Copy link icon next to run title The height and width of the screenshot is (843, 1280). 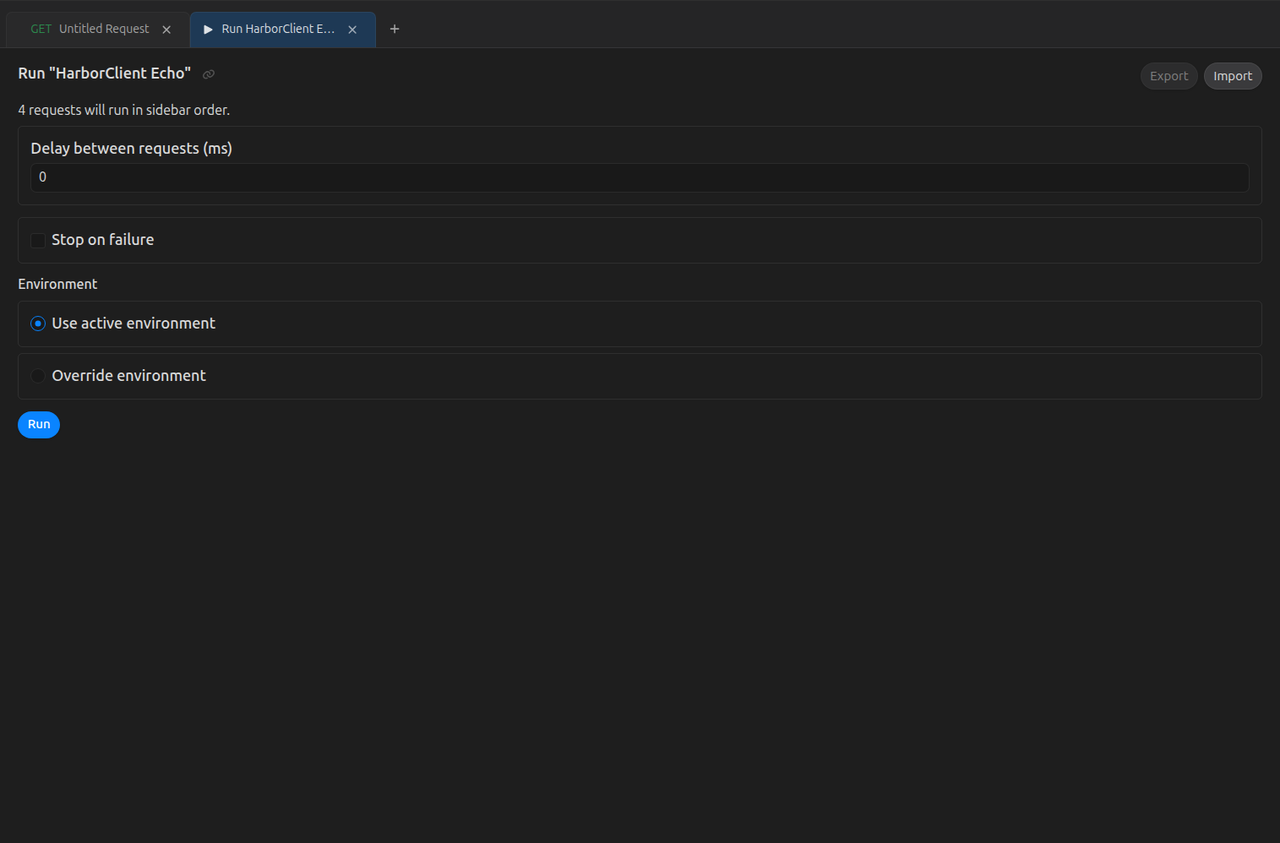(209, 74)
